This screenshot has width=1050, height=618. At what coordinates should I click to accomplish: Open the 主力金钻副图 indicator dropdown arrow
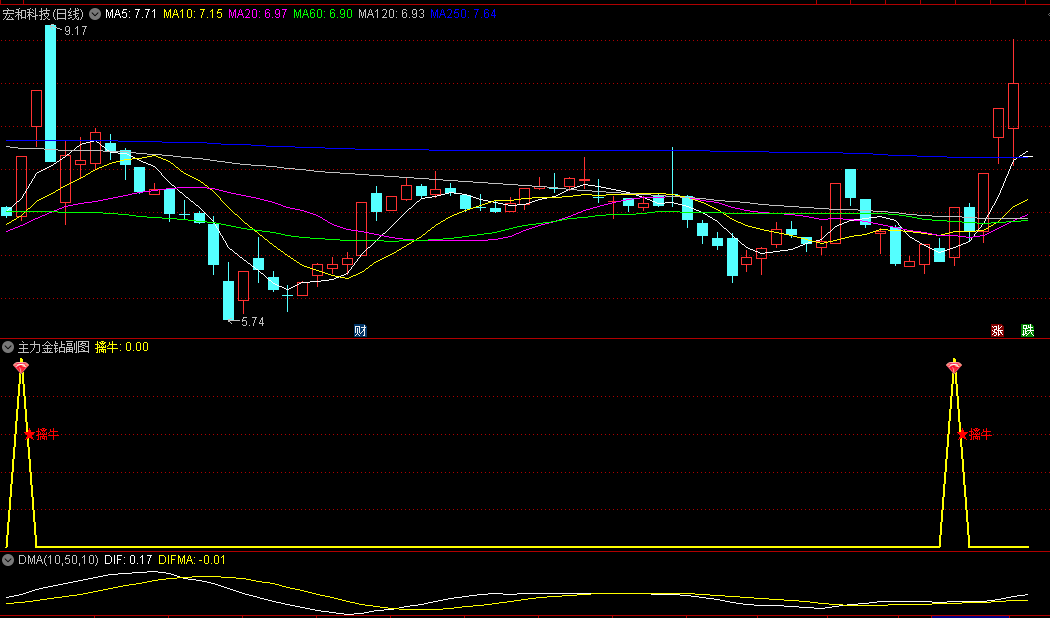point(8,347)
